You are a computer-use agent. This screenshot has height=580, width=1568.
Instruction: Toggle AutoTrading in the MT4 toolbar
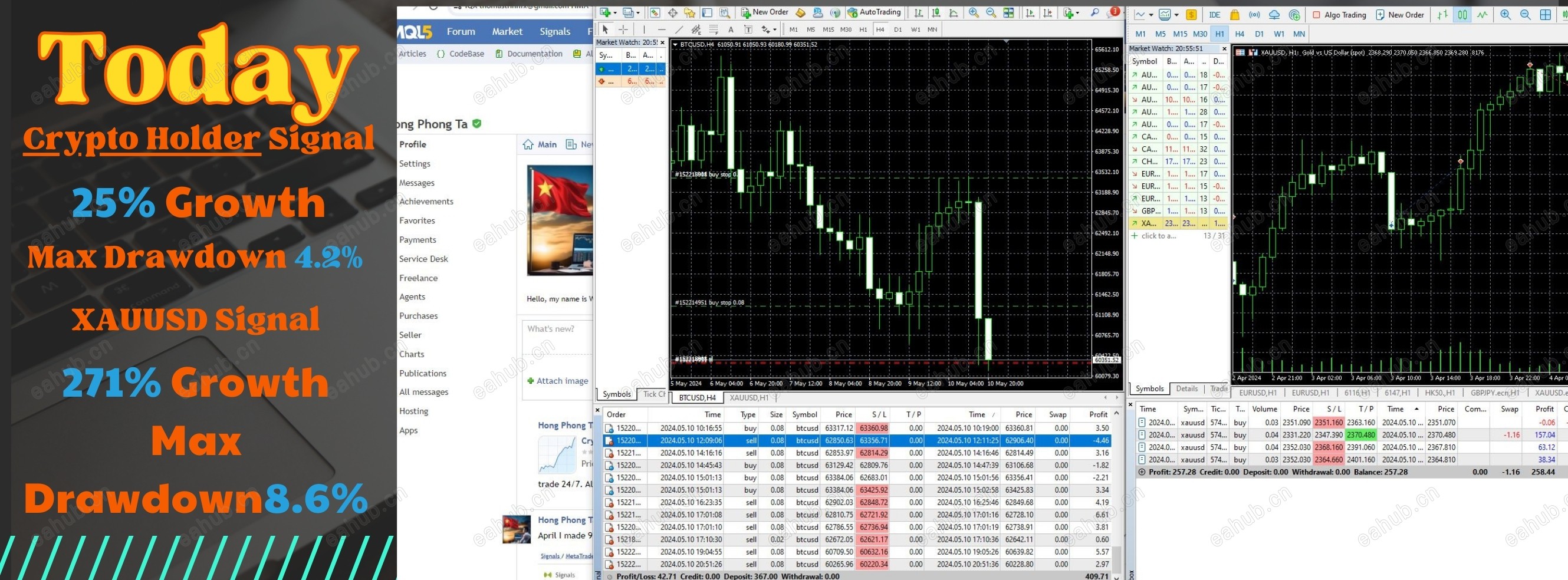874,12
